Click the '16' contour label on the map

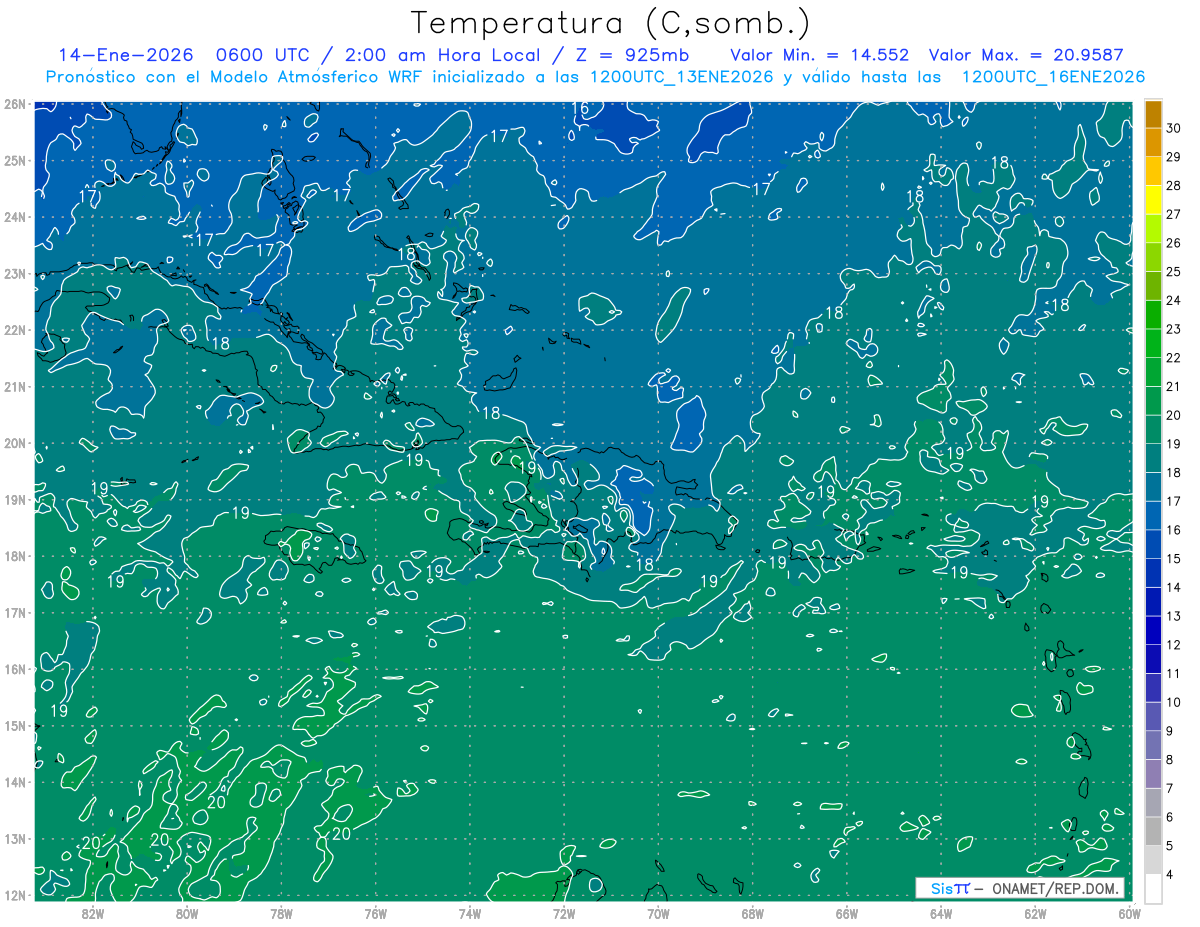click(x=581, y=109)
